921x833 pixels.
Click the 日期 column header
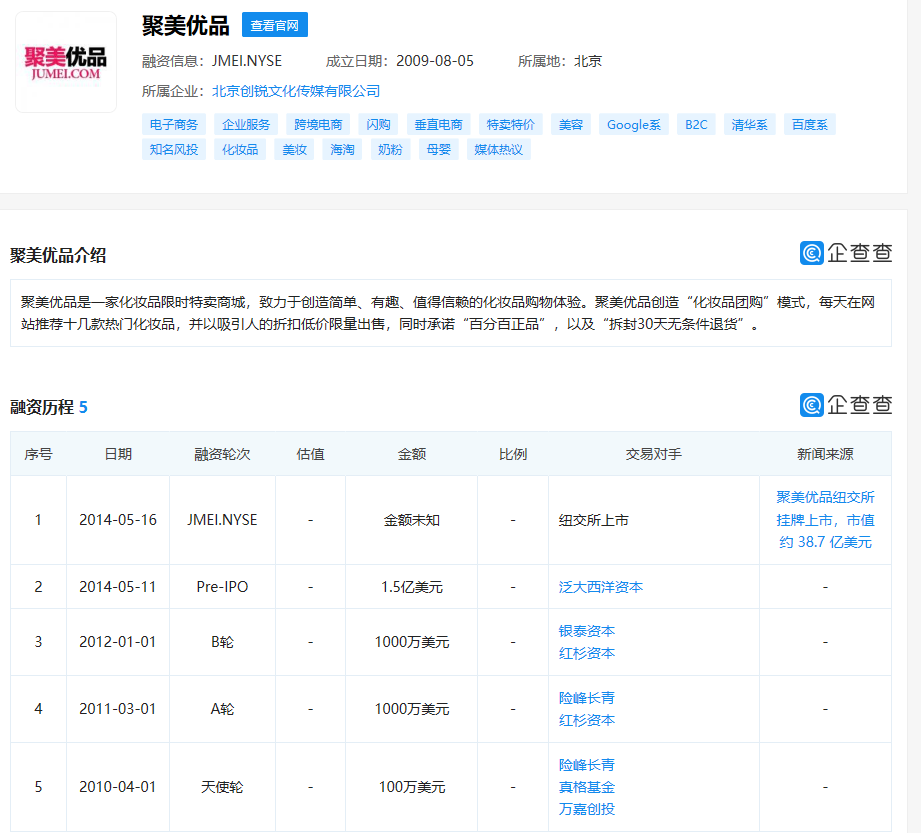(118, 454)
